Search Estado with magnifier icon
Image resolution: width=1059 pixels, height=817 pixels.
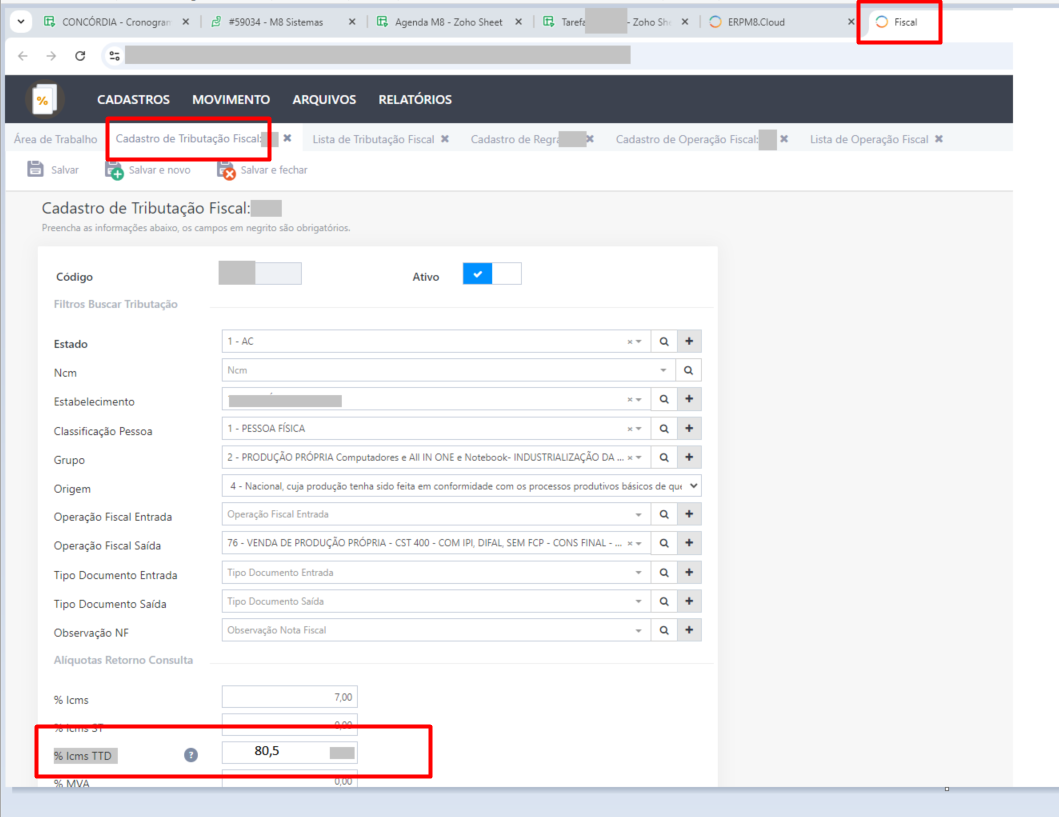664,342
